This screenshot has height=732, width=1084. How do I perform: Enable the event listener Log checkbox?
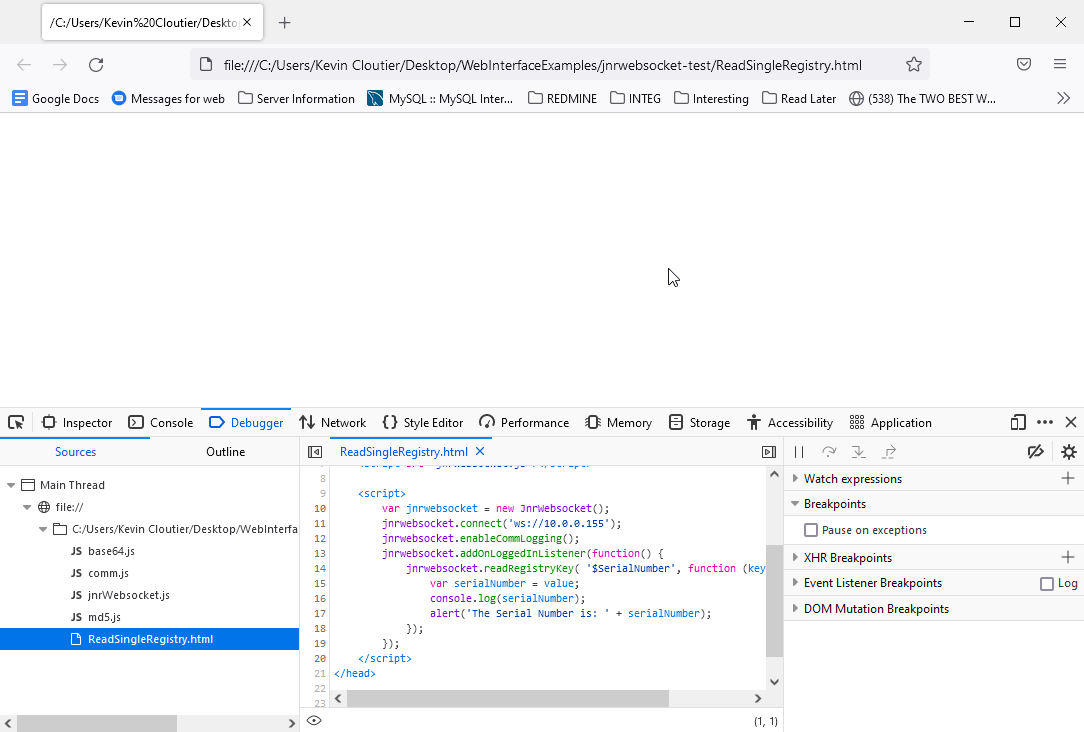(x=1047, y=583)
